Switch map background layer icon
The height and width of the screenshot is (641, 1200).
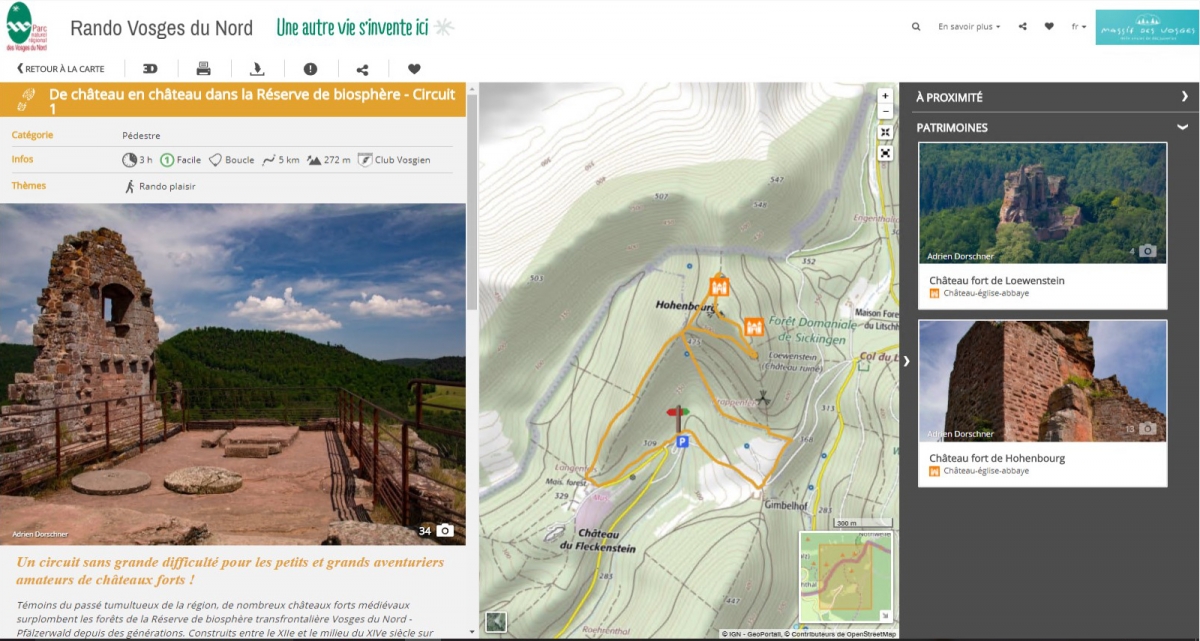coord(496,622)
